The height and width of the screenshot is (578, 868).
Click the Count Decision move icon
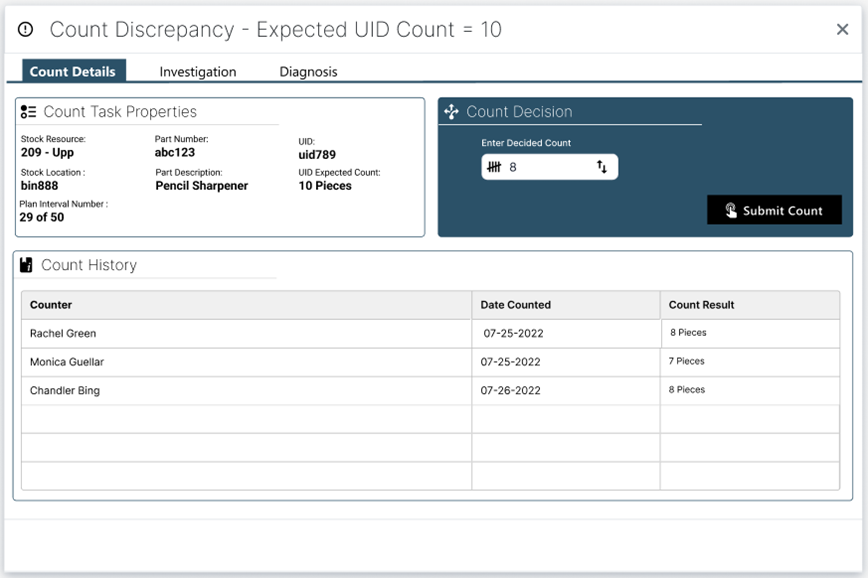pyautogui.click(x=451, y=112)
